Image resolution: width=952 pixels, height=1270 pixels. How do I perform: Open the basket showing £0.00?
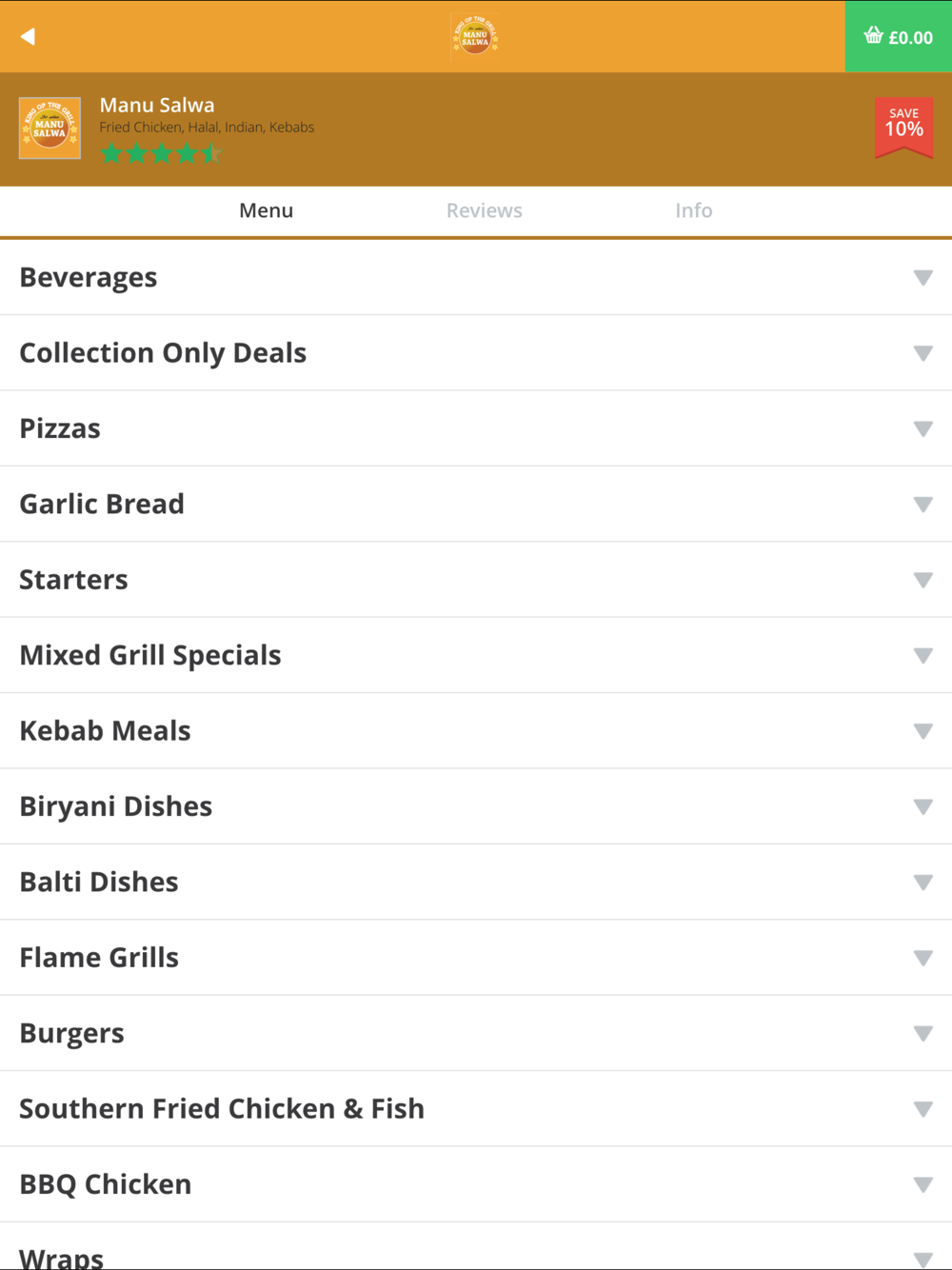coord(898,36)
